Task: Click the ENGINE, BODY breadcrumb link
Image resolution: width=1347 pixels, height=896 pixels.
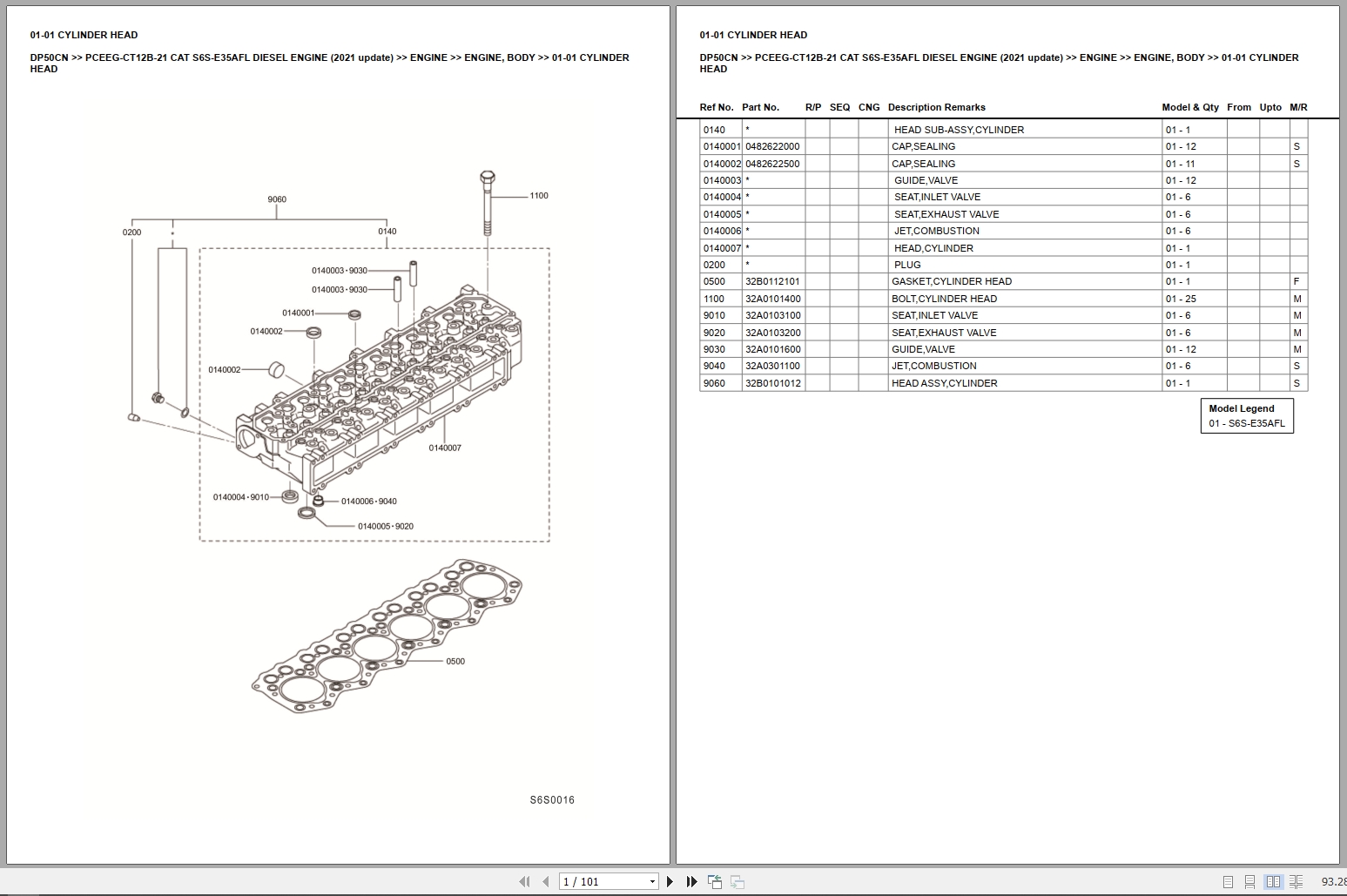Action: [1168, 57]
